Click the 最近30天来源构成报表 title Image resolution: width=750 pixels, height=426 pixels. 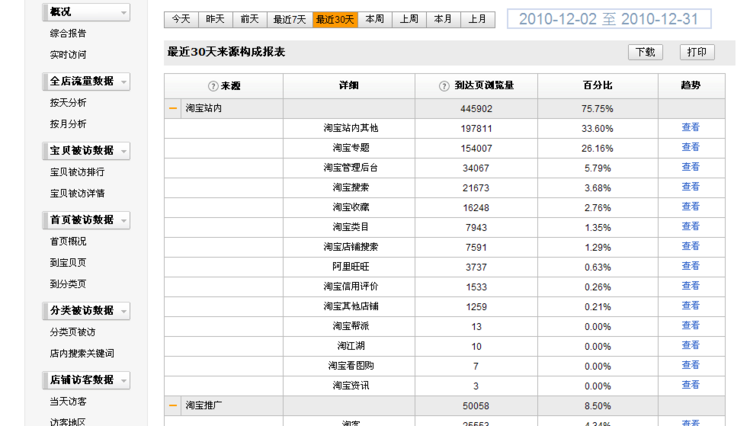pyautogui.click(x=226, y=52)
